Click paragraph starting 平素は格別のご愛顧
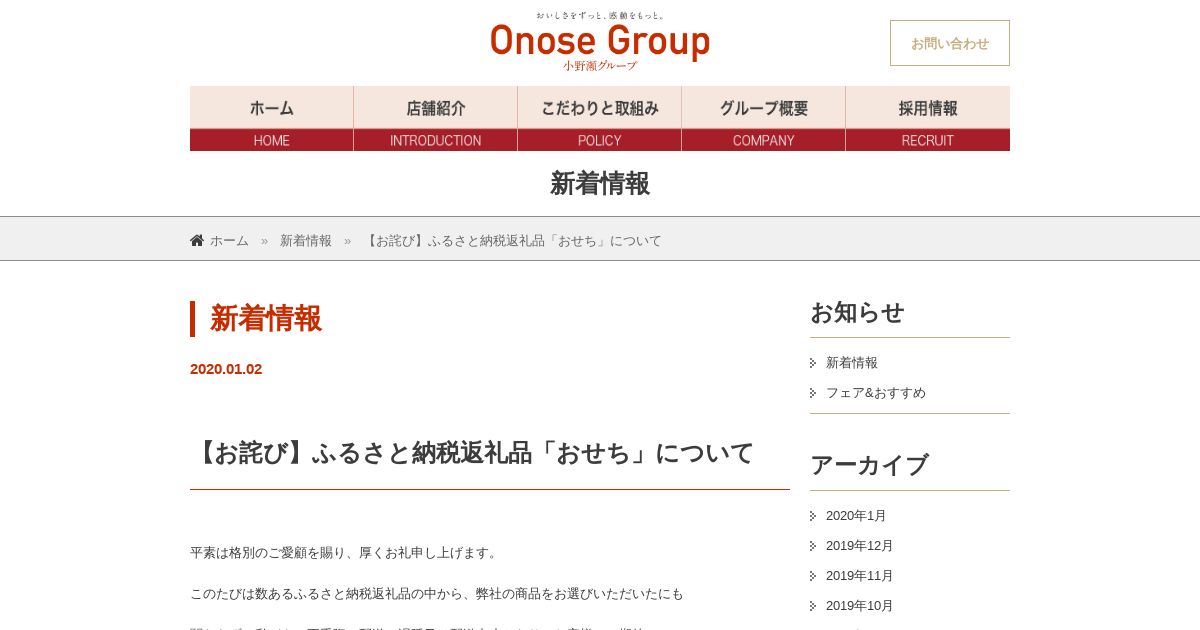This screenshot has width=1200, height=630. pos(345,553)
